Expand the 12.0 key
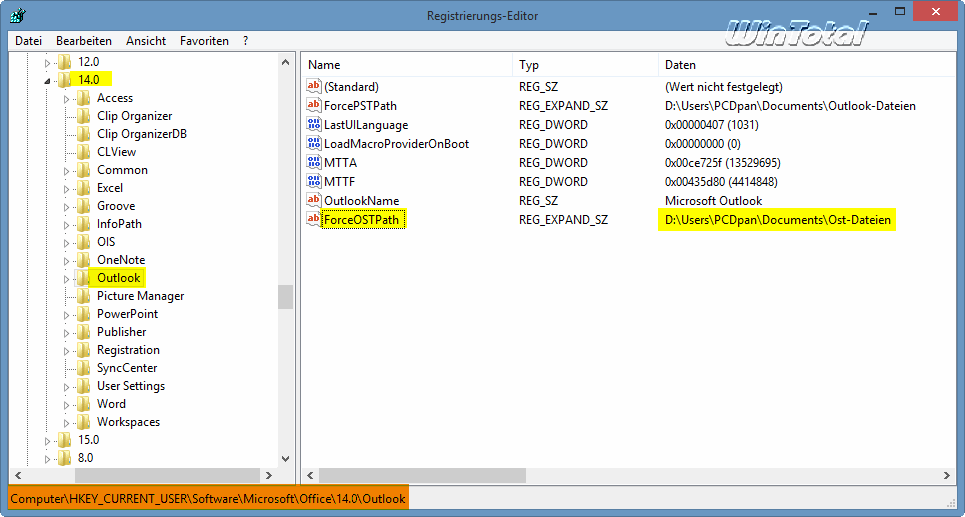The image size is (965, 517). (48, 62)
